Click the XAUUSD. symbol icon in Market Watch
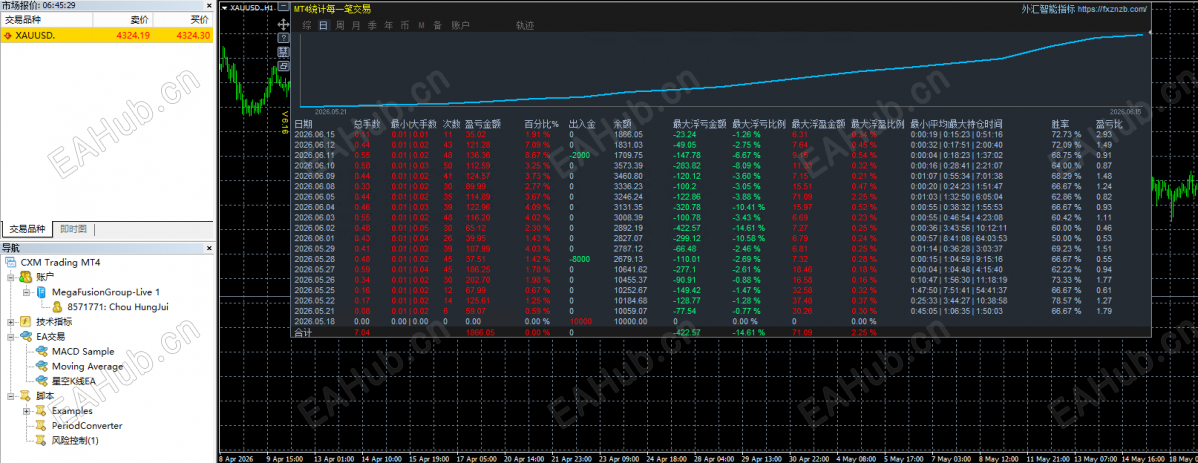Viewport: 1198px width, 463px height. (8, 35)
